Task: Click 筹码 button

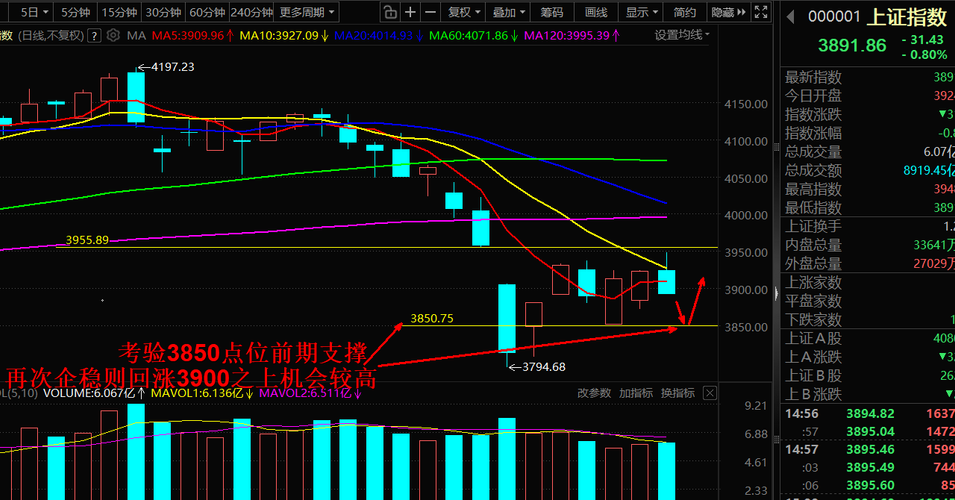Action: click(552, 12)
